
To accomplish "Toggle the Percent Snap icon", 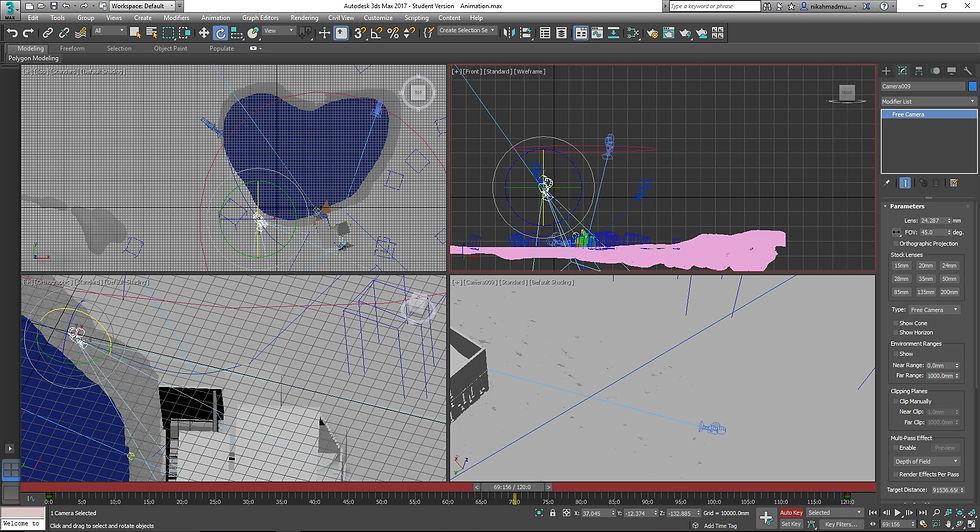I will (393, 33).
